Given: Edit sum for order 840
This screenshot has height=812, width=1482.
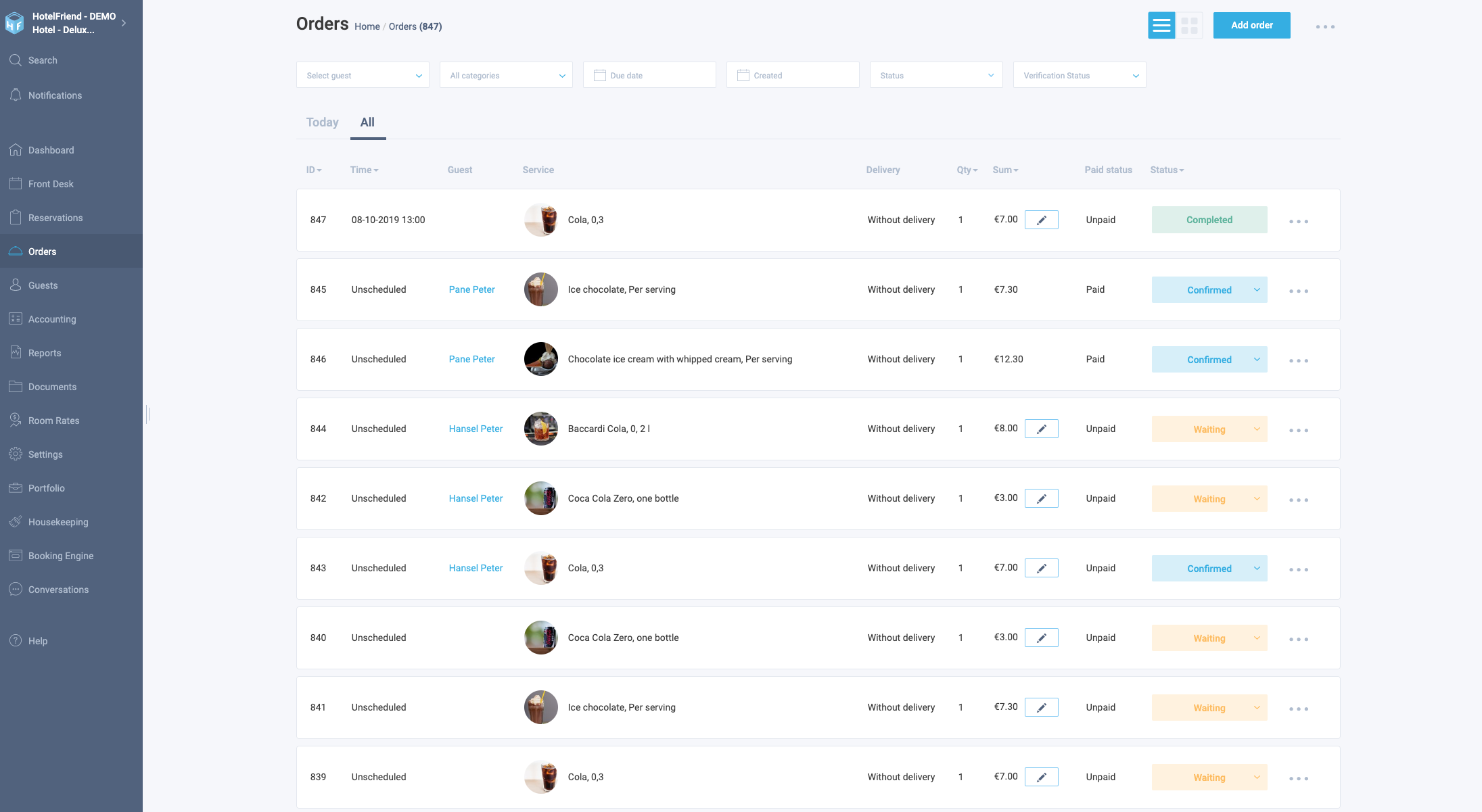Looking at the screenshot, I should pos(1042,638).
